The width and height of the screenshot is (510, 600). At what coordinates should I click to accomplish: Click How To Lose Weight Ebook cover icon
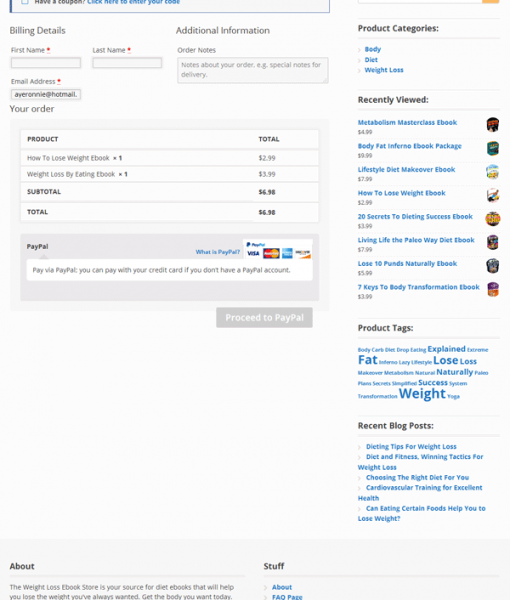click(493, 196)
